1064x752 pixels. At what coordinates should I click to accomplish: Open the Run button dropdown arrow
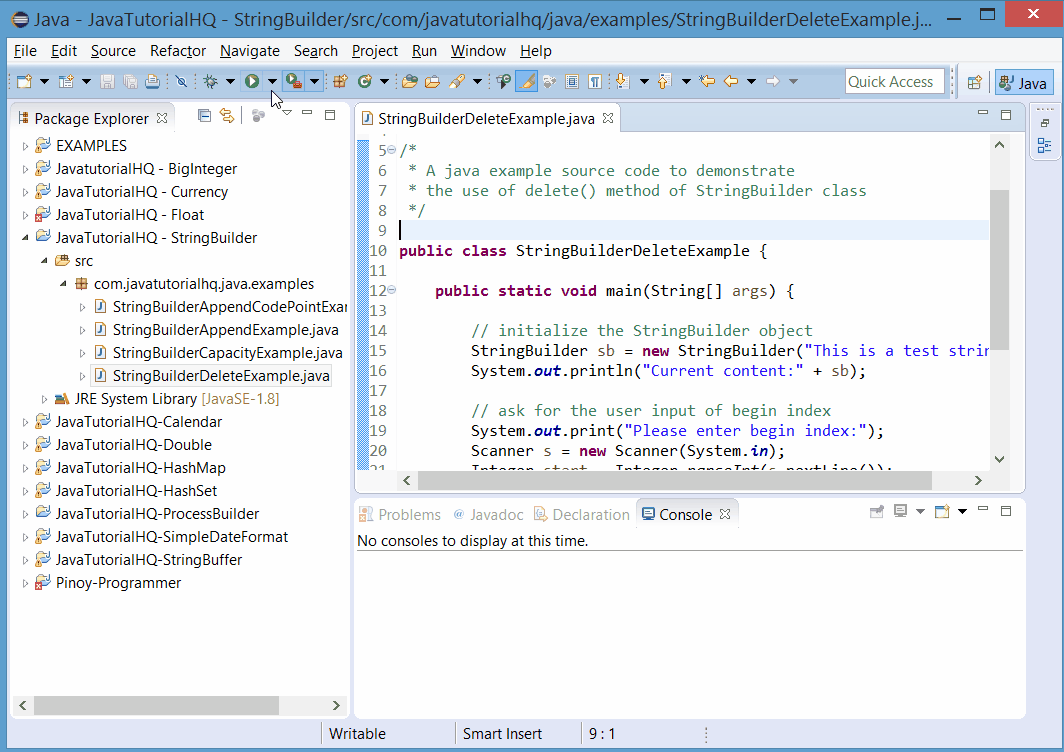pyautogui.click(x=272, y=81)
